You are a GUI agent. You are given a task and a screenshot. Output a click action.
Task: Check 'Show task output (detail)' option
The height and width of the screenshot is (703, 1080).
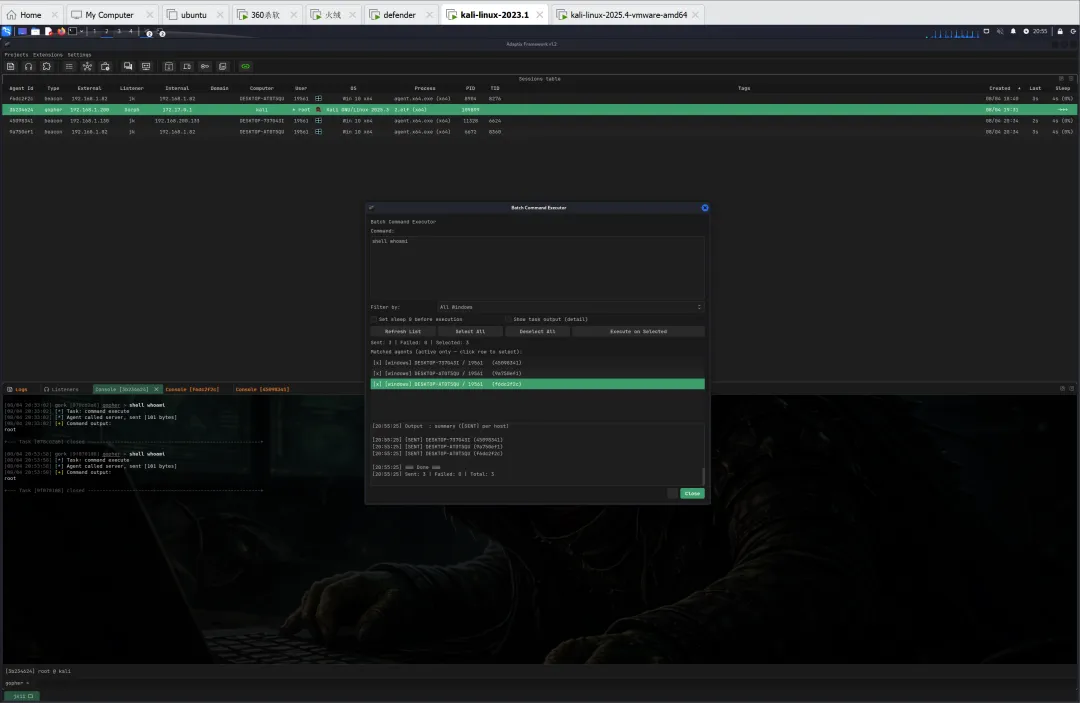(507, 319)
